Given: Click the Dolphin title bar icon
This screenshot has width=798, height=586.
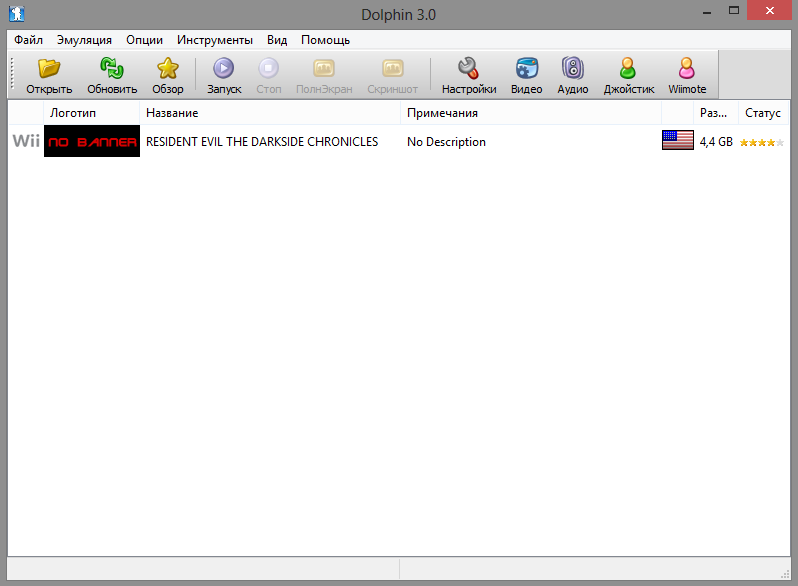Looking at the screenshot, I should click(17, 13).
